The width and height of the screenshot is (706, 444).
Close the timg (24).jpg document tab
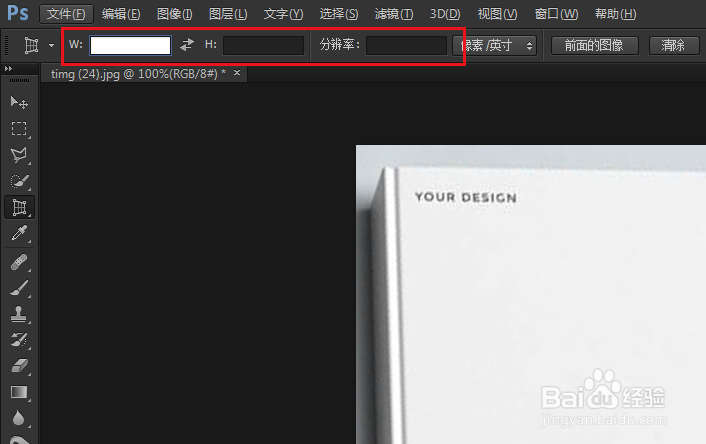[x=237, y=72]
